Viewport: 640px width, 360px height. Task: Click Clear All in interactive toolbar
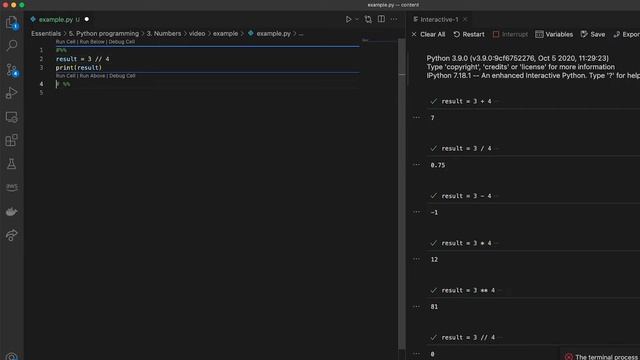point(428,34)
